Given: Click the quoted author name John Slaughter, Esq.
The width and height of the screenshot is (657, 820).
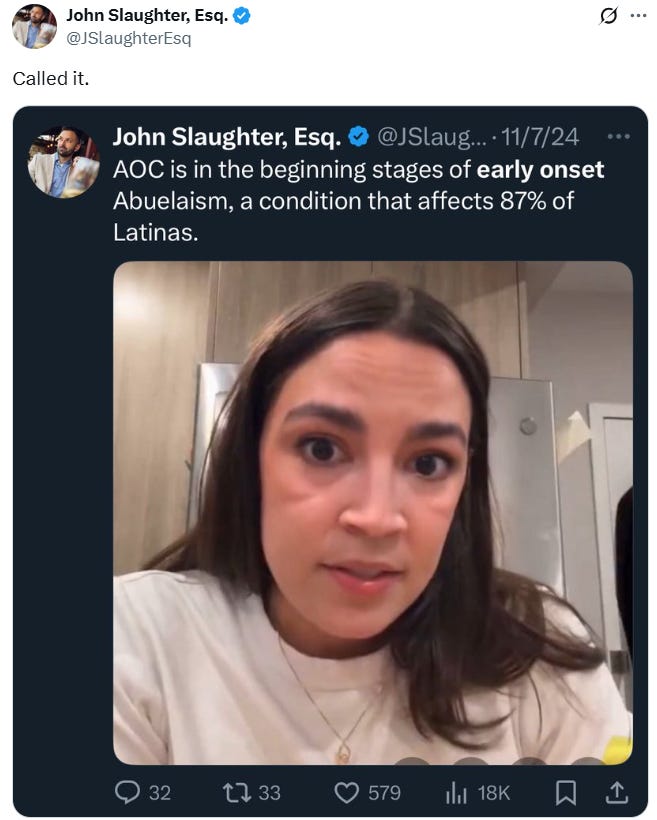Looking at the screenshot, I should 227,137.
